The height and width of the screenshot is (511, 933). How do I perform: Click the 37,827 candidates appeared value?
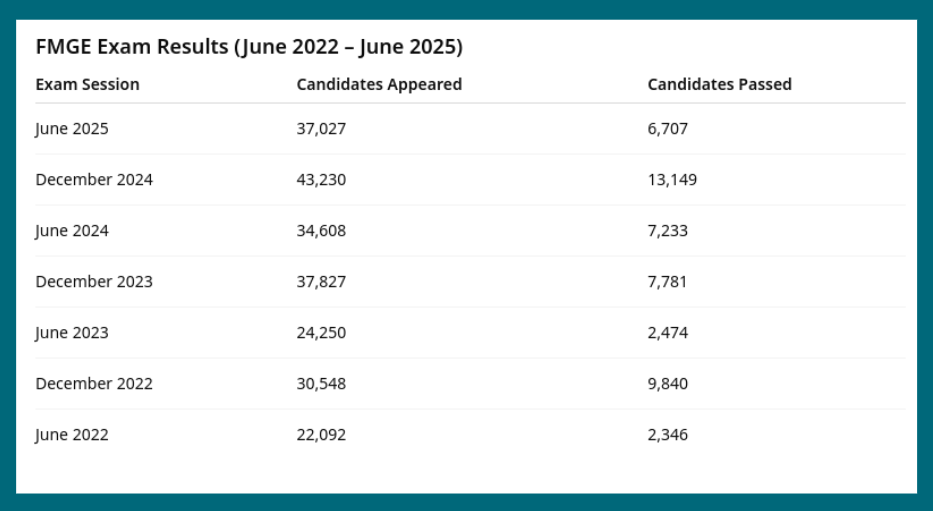pos(321,282)
